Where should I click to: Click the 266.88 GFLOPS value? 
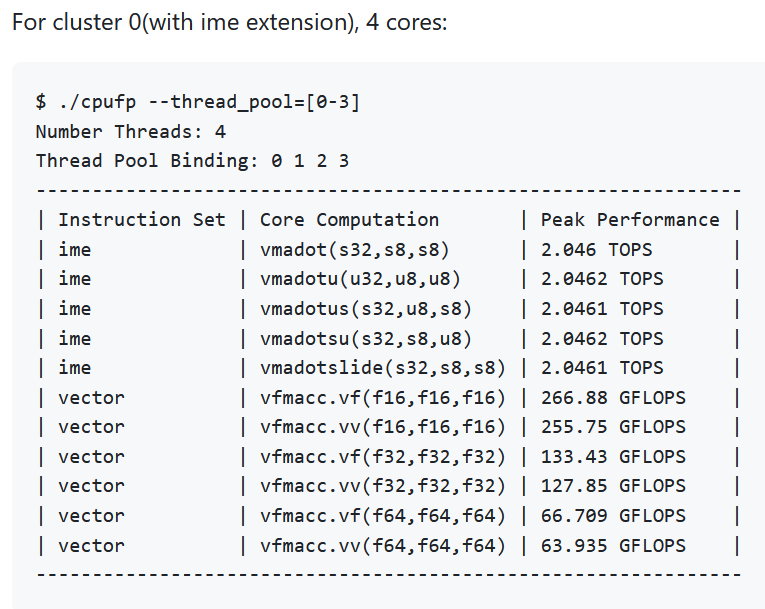click(613, 397)
